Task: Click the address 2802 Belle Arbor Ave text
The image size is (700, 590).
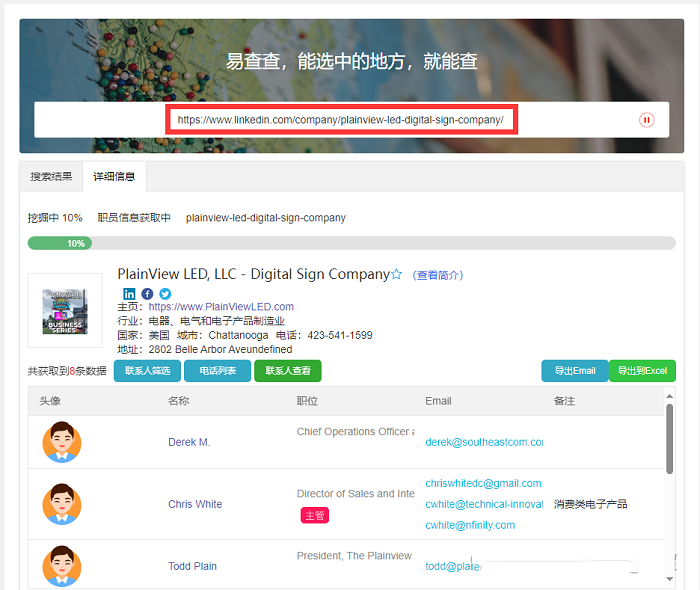Action: point(221,349)
